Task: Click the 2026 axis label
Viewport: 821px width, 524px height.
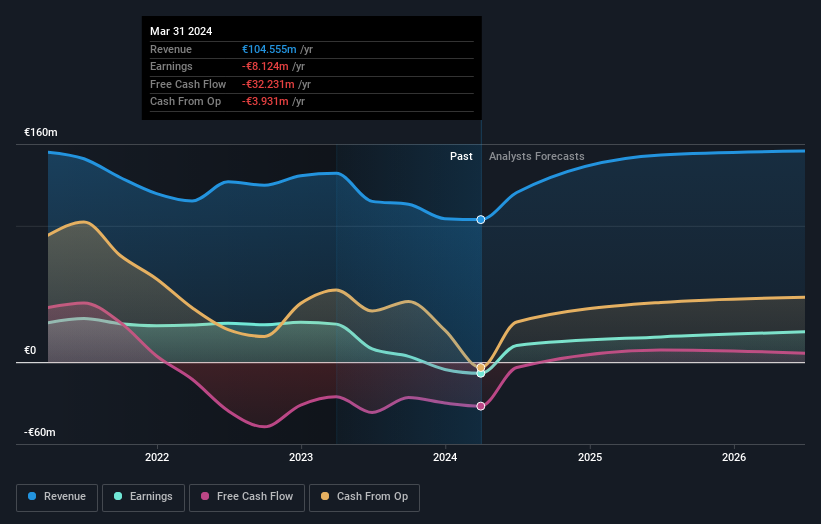Action: point(734,458)
